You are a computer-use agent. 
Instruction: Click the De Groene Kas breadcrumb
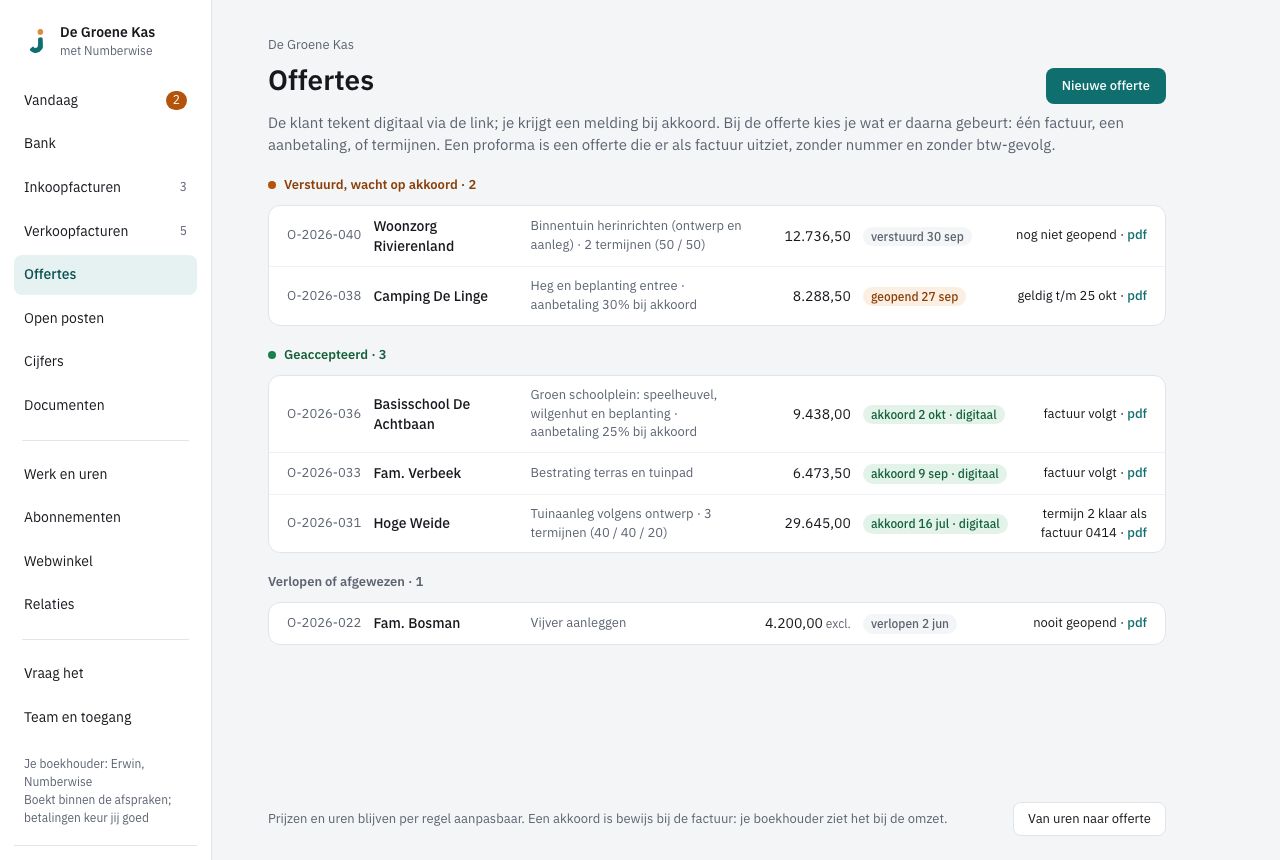coord(311,45)
